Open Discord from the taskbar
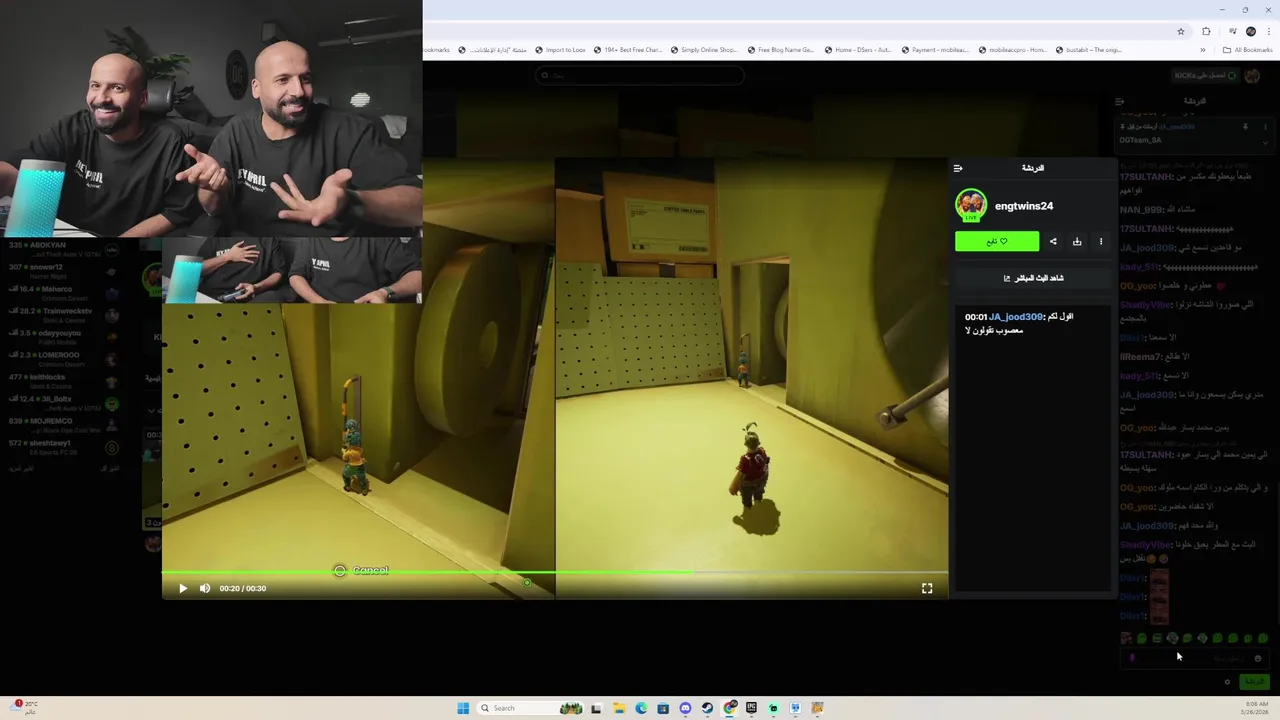The width and height of the screenshot is (1280, 720). (x=685, y=708)
